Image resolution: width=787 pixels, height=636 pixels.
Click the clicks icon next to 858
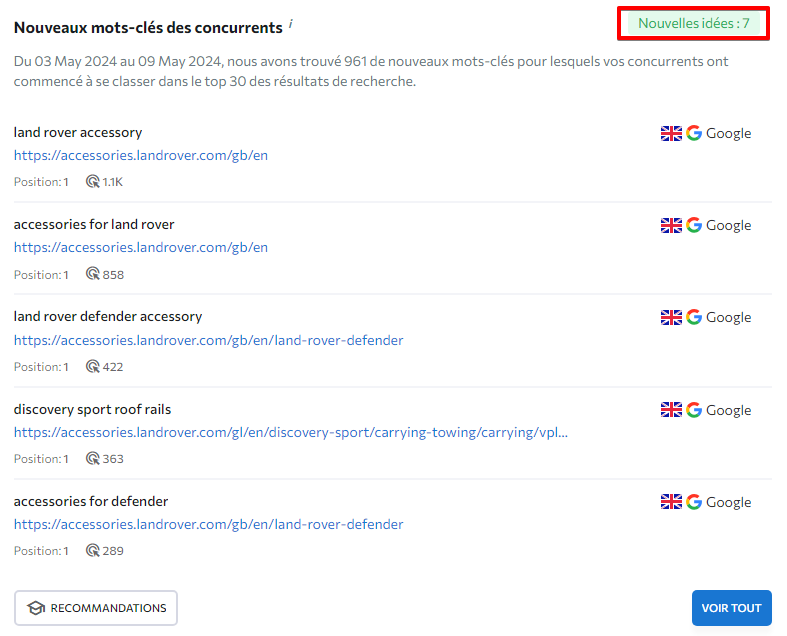click(93, 274)
